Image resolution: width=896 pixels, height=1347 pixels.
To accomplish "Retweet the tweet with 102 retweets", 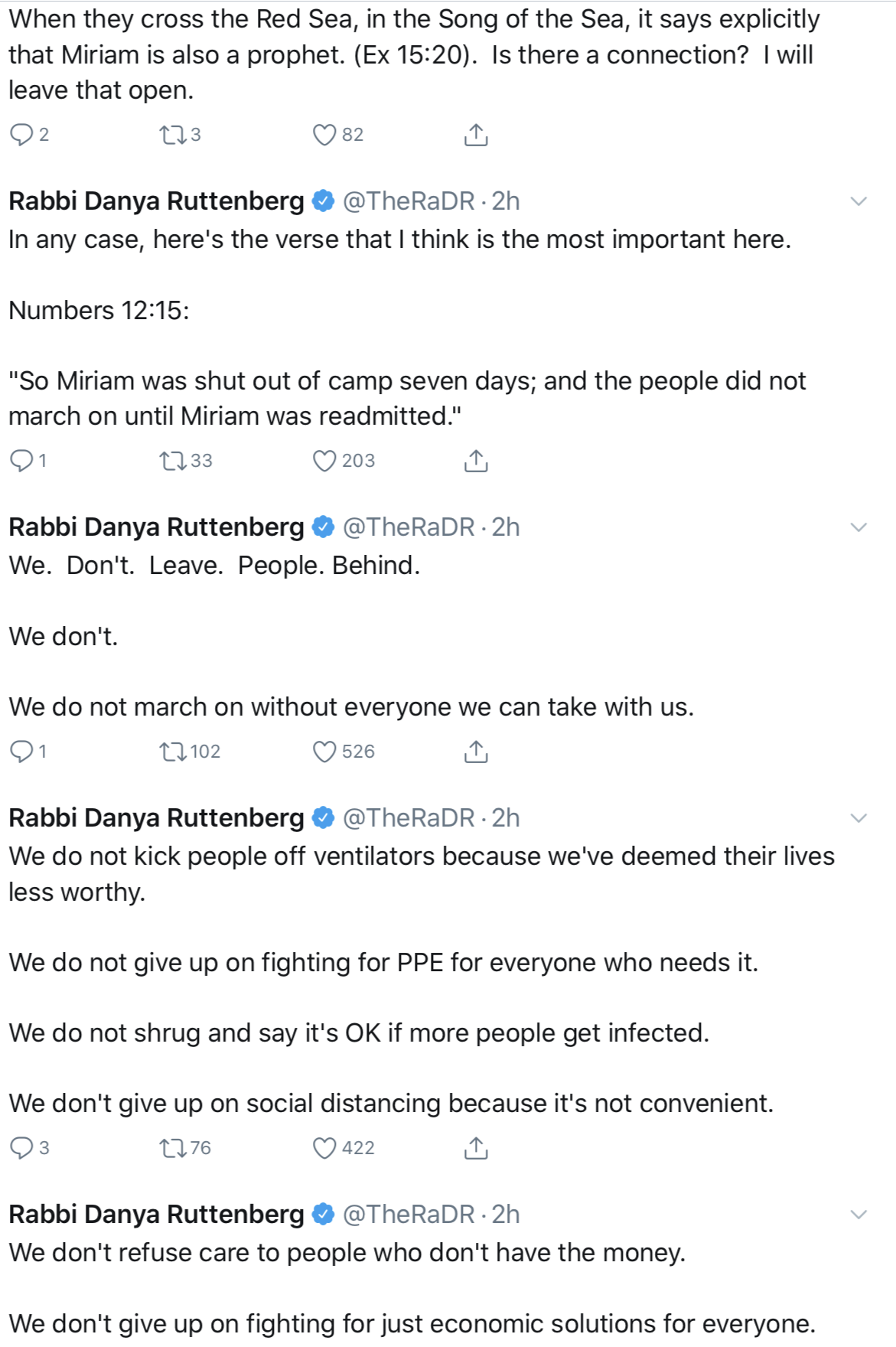I will click(172, 752).
